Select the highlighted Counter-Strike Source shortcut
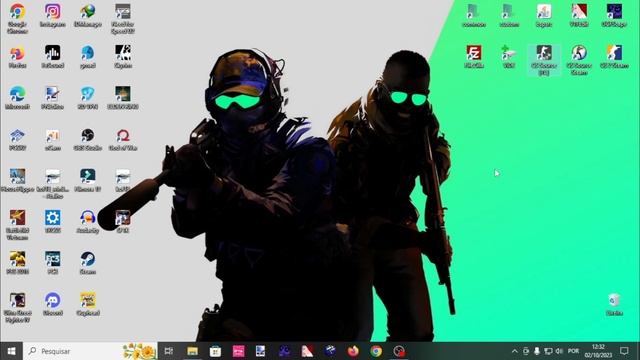 544,60
